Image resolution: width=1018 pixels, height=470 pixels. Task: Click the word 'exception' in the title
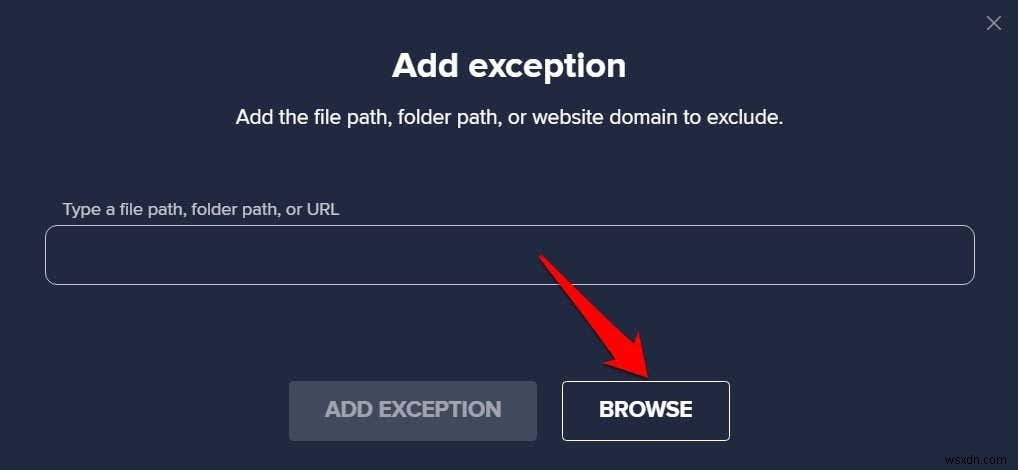click(x=547, y=67)
